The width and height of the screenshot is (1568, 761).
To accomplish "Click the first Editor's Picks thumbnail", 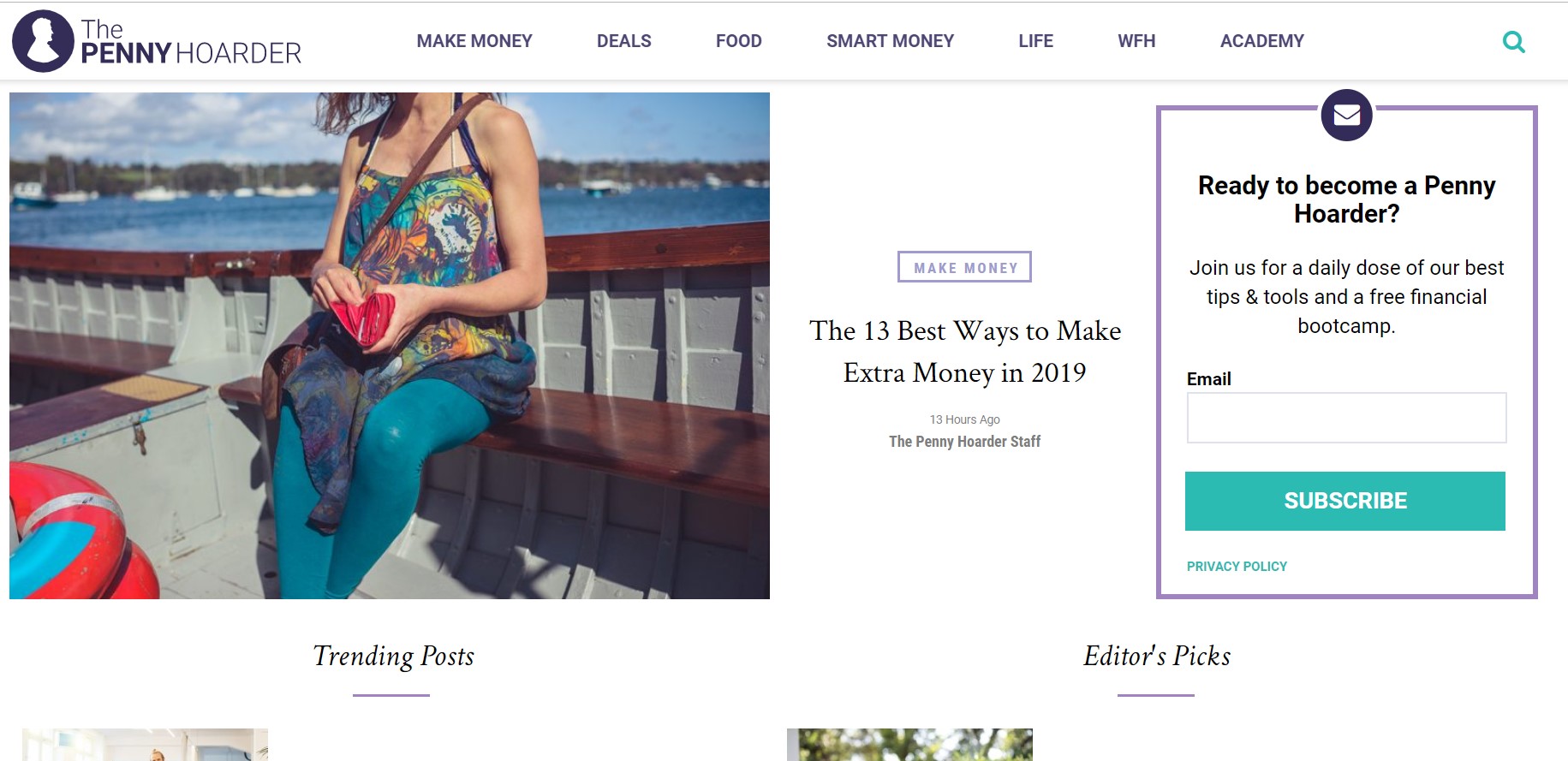I will pos(909,745).
